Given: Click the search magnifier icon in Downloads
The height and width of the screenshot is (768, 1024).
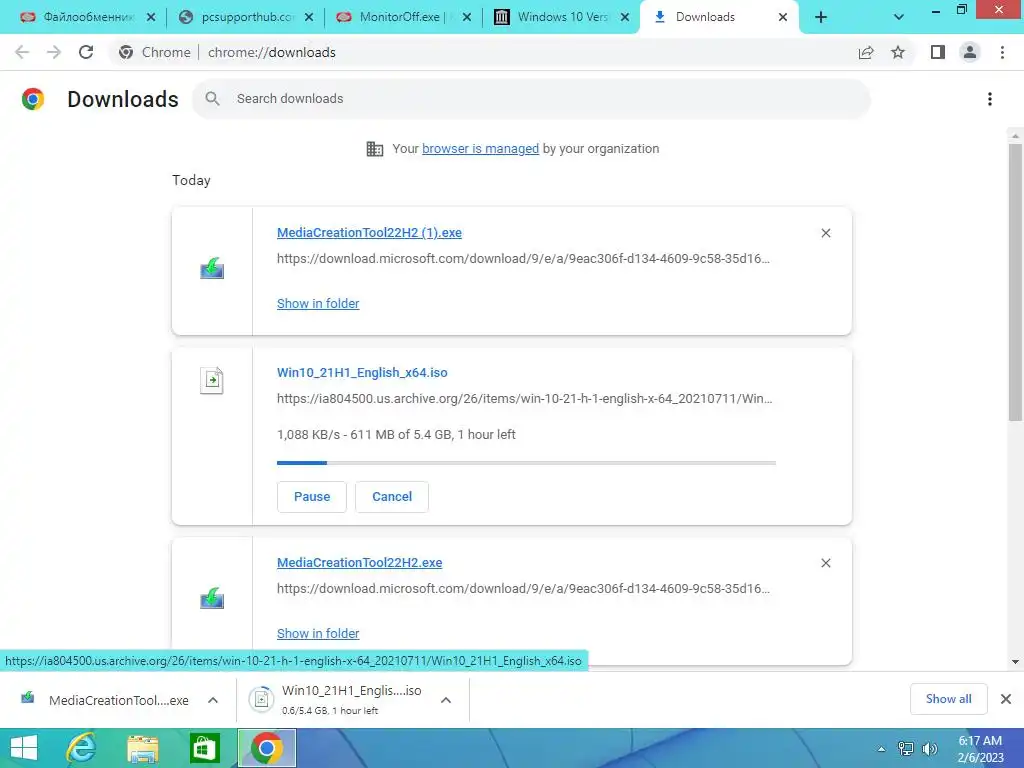Looking at the screenshot, I should tap(212, 99).
